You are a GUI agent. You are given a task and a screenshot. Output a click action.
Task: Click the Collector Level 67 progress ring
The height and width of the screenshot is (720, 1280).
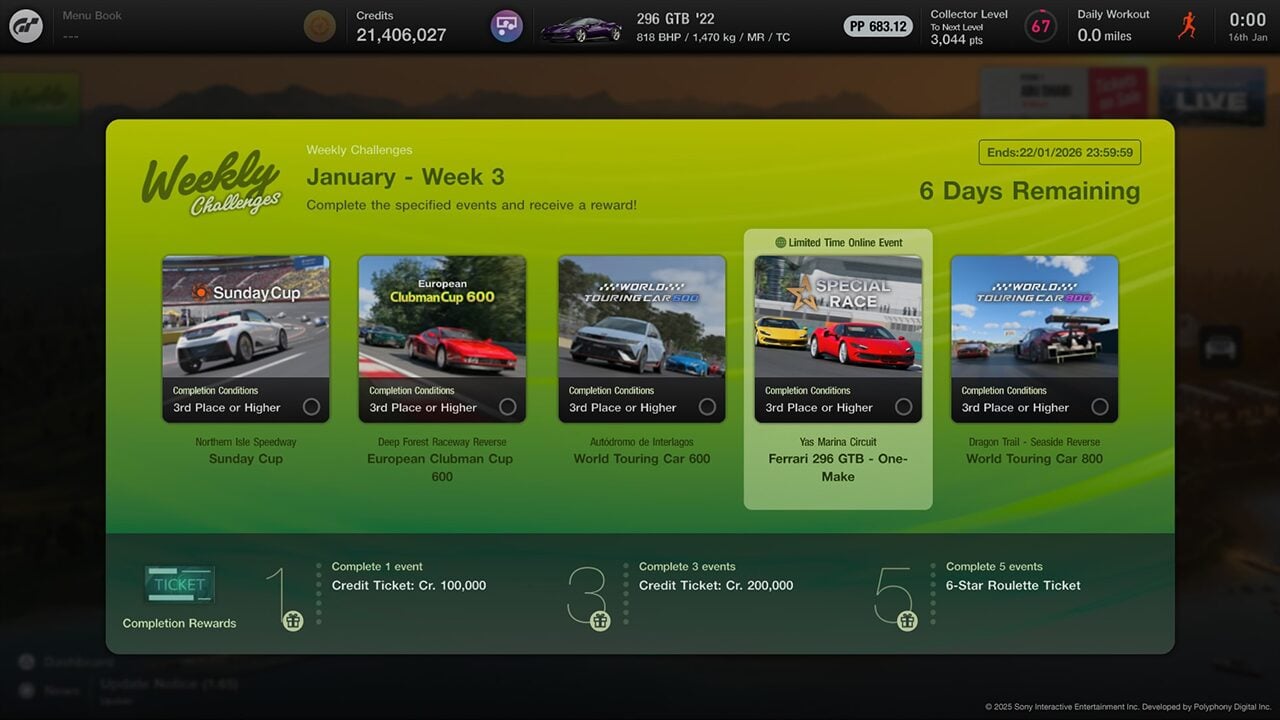coord(1040,26)
